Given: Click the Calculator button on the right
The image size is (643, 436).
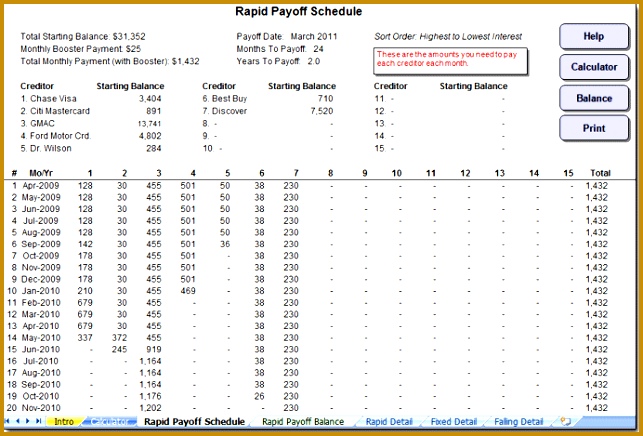Looking at the screenshot, I should [x=594, y=67].
